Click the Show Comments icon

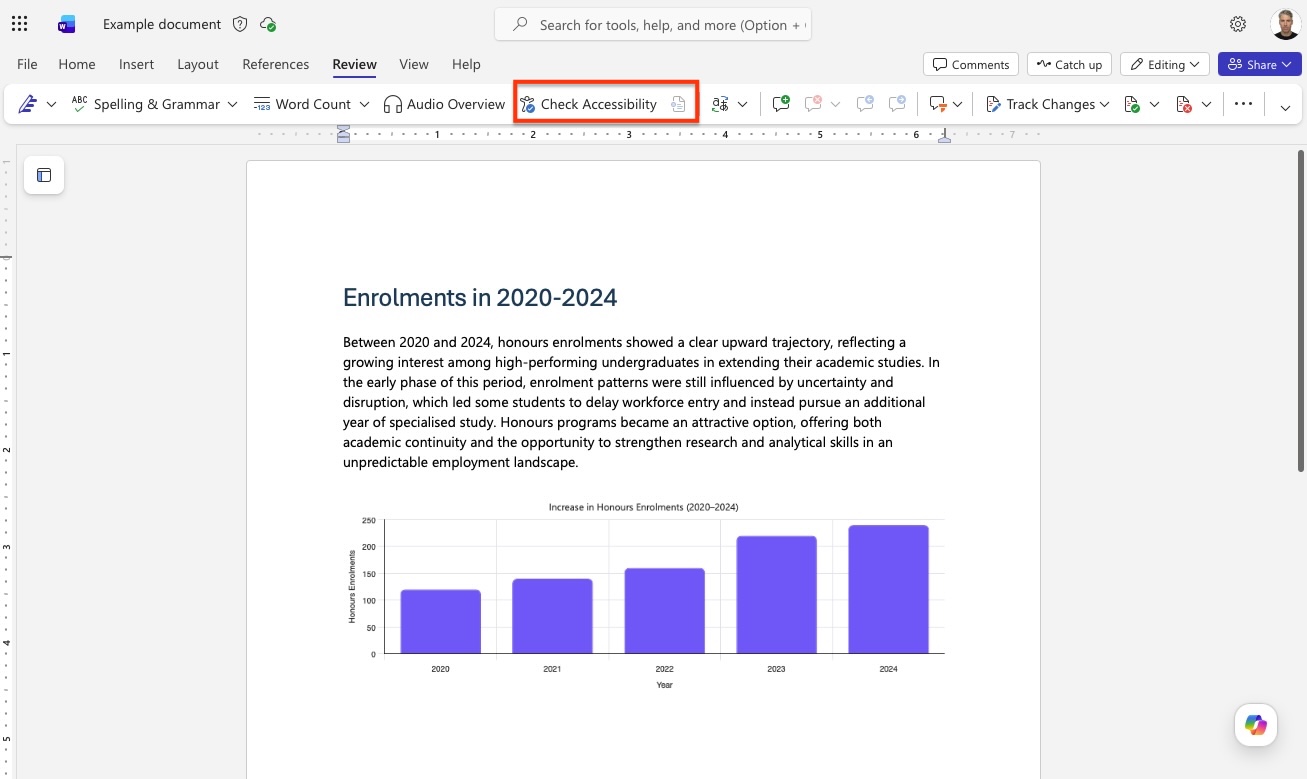click(x=937, y=104)
